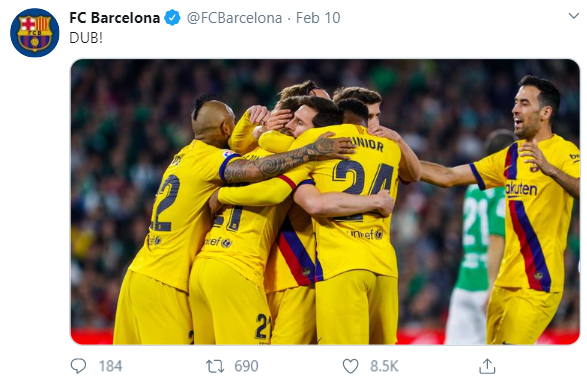
Task: Open the FC Barcelona crest profile picture
Action: point(34,33)
